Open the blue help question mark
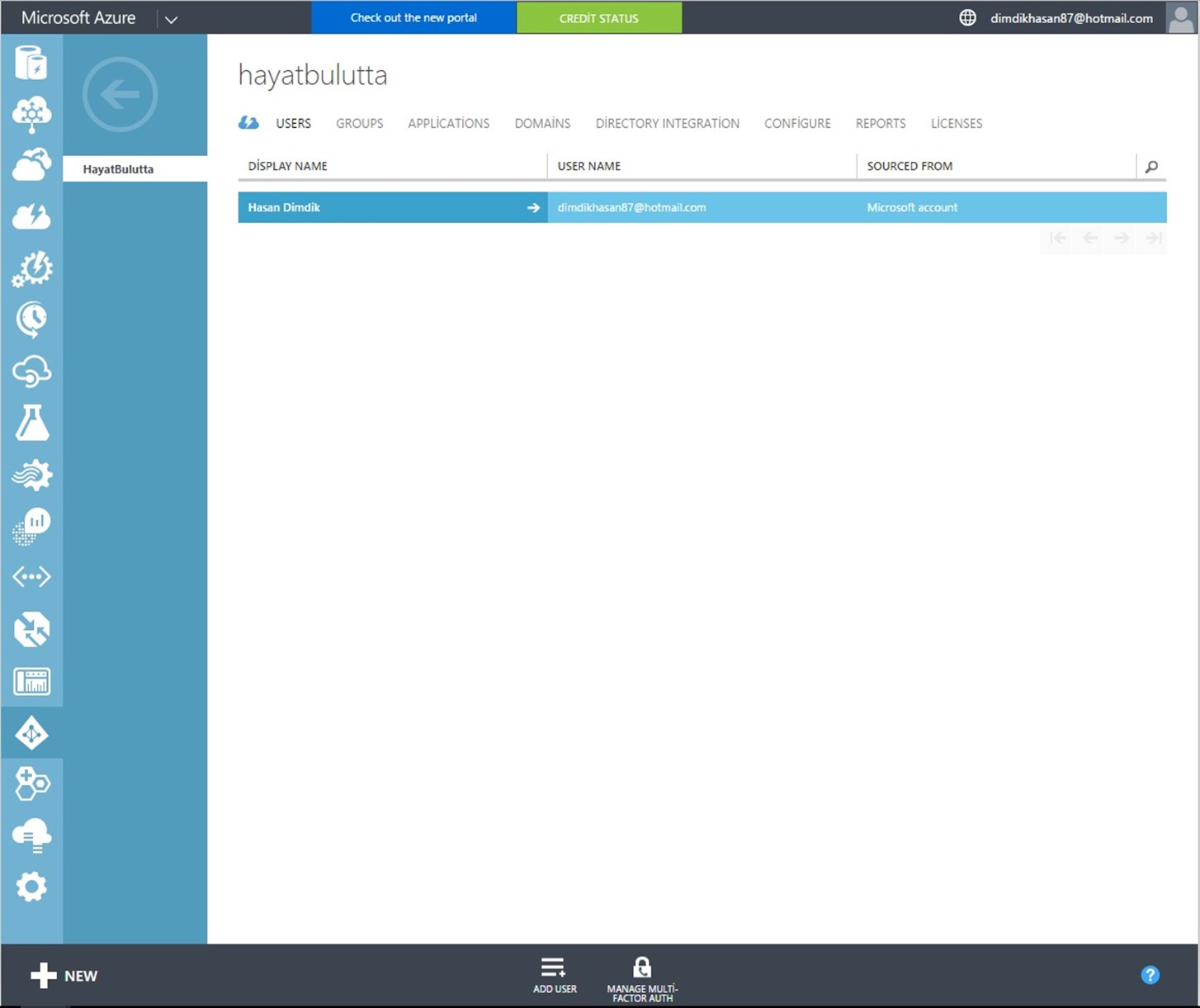This screenshot has width=1200, height=1008. (x=1150, y=975)
